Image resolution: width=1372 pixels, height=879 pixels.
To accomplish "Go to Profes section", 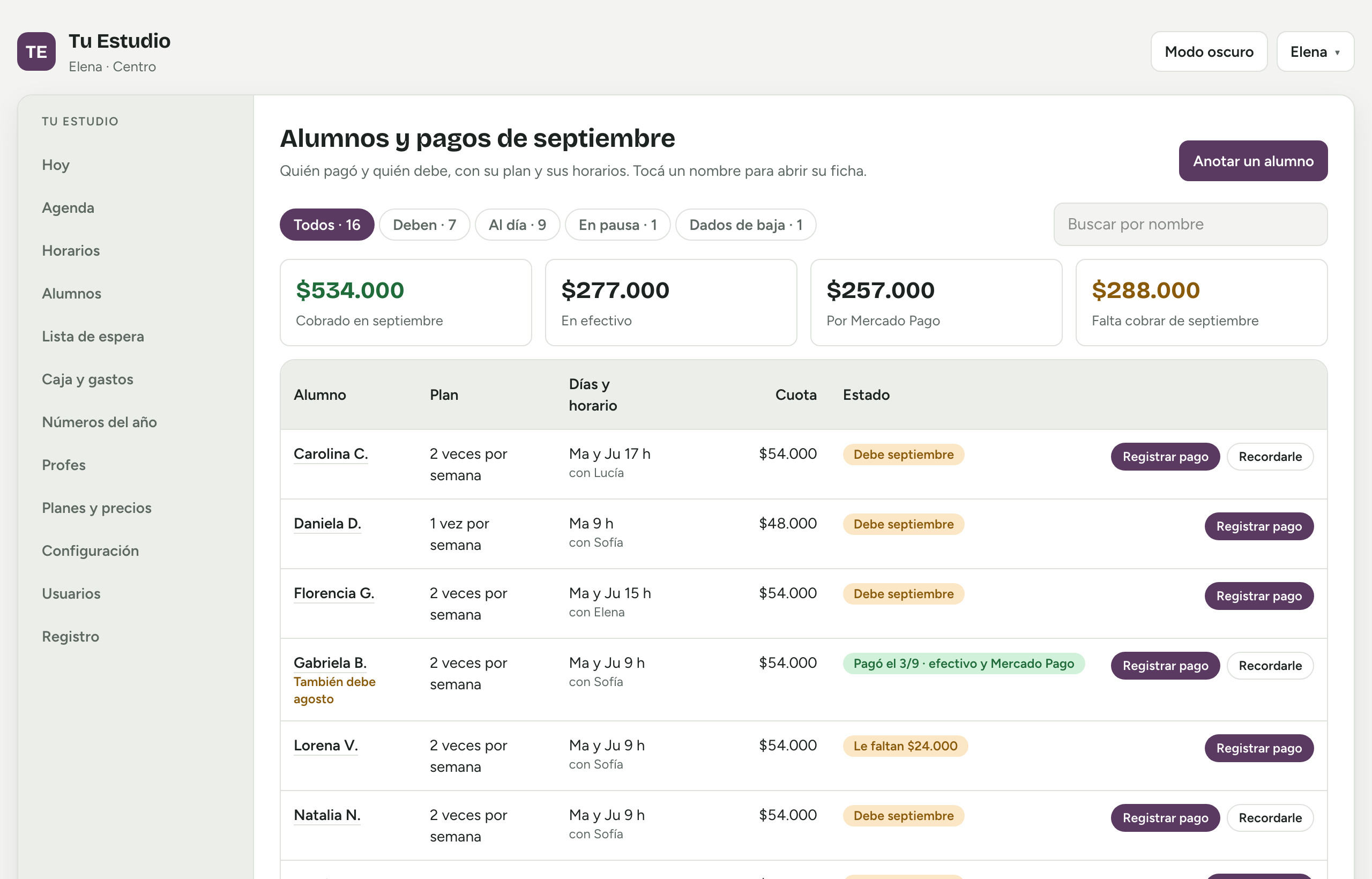I will pyautogui.click(x=63, y=465).
